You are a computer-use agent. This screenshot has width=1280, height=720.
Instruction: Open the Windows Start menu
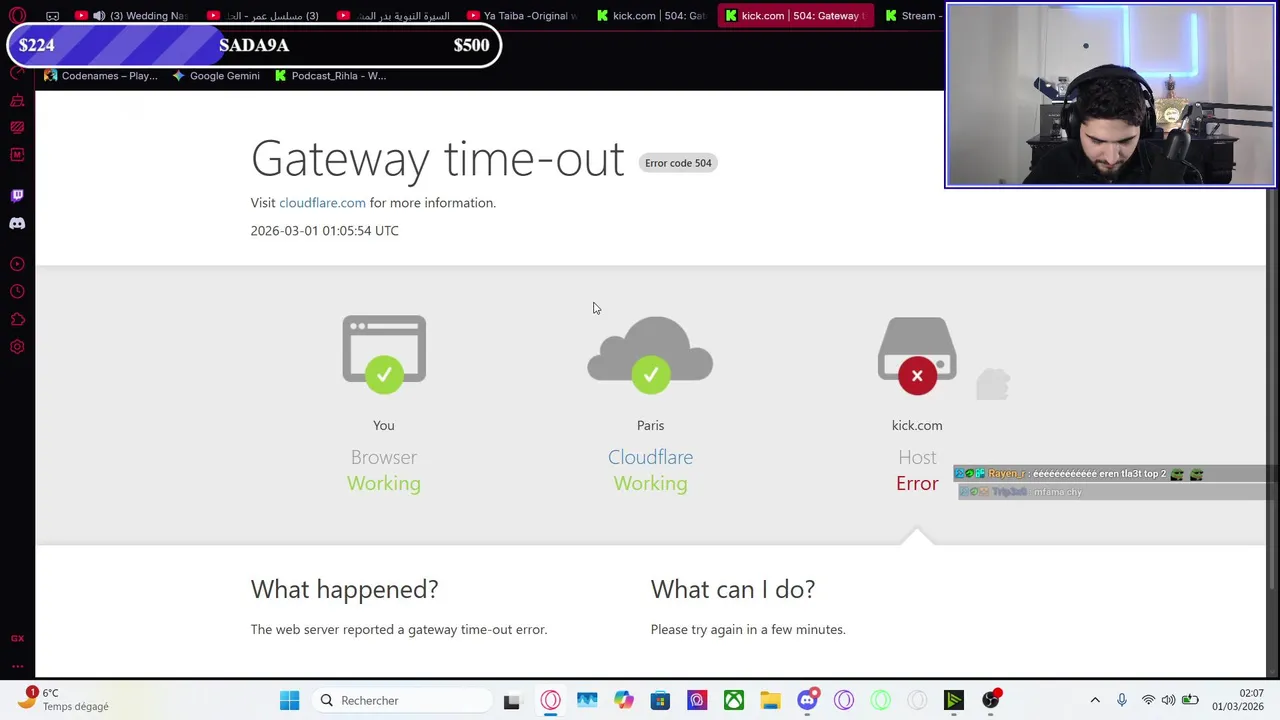coord(289,700)
